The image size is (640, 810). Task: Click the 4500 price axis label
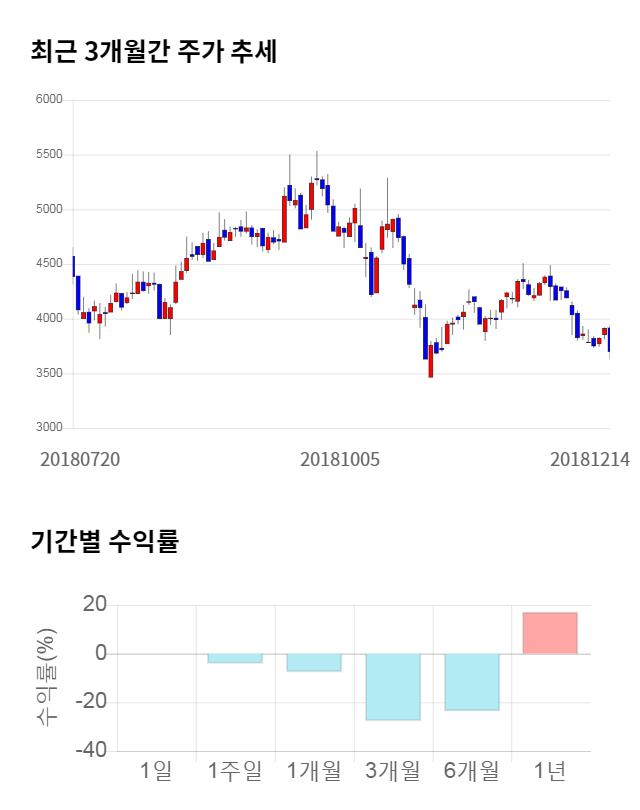click(x=50, y=264)
